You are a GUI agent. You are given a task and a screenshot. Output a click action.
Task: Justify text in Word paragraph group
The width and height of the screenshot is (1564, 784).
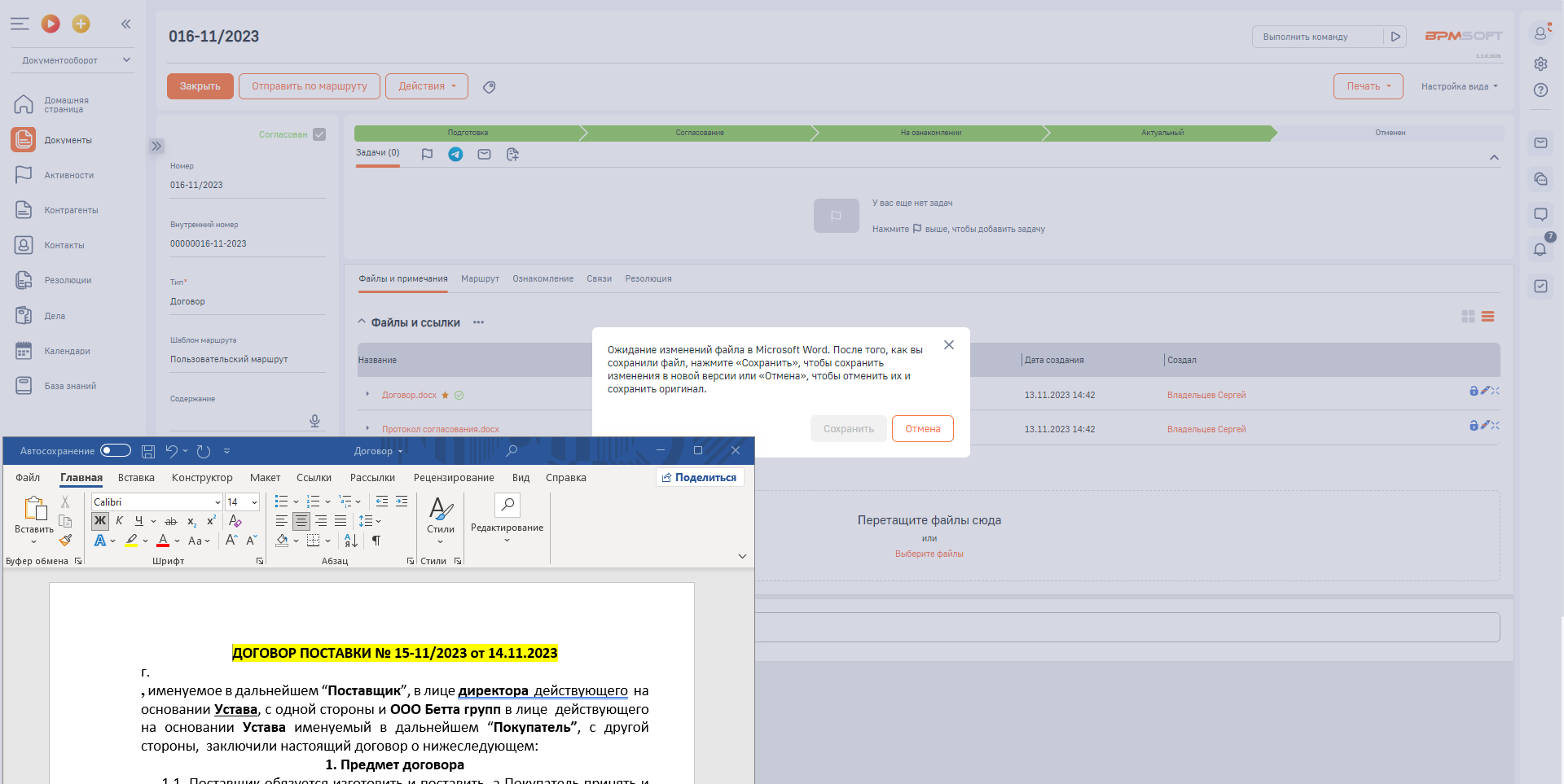tap(340, 521)
